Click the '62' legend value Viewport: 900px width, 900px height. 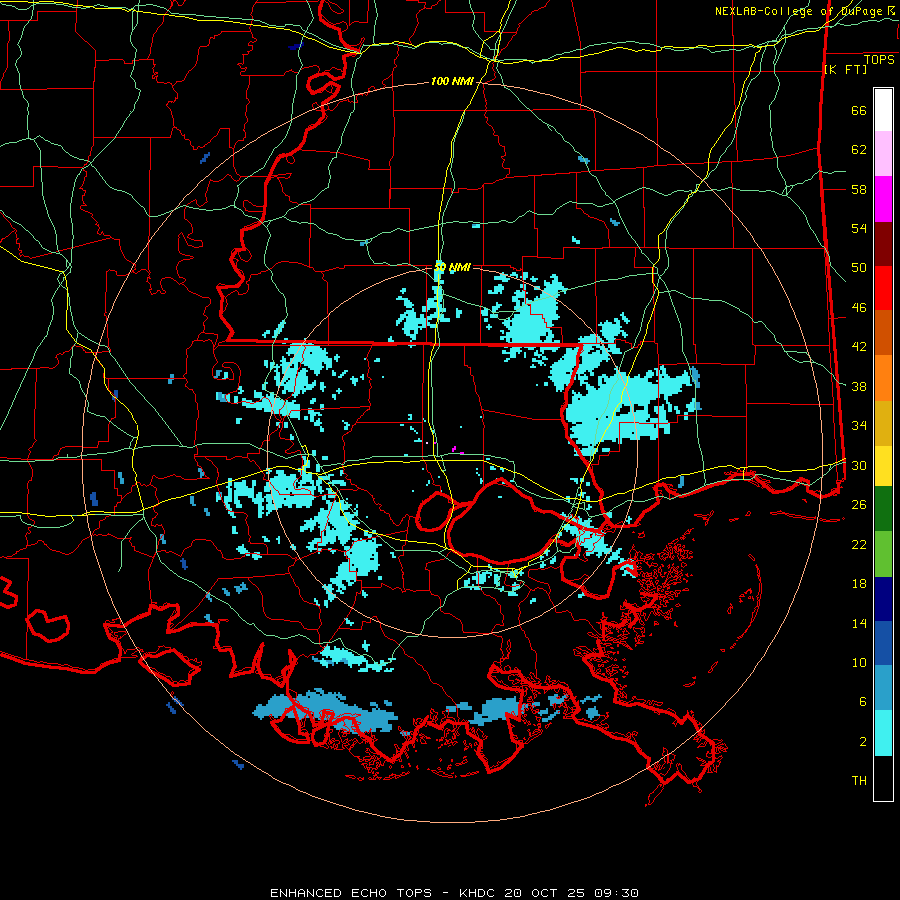tap(859, 150)
